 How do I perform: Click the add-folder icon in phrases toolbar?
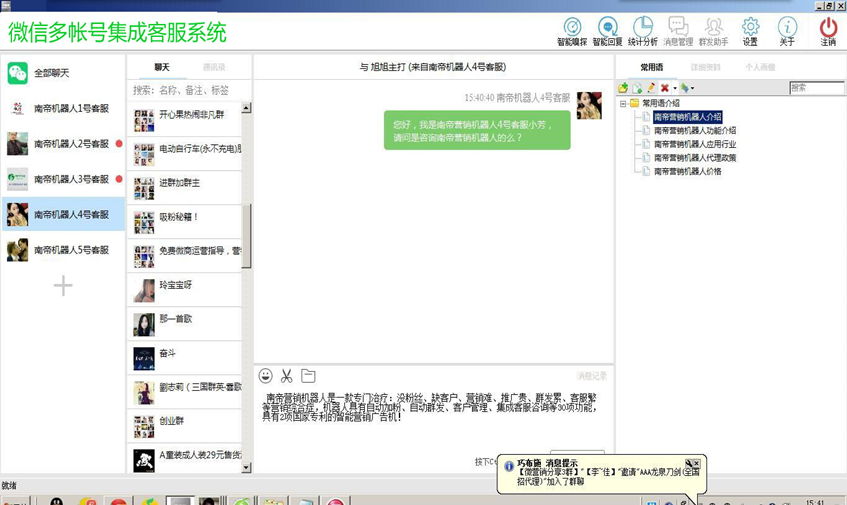(x=623, y=87)
